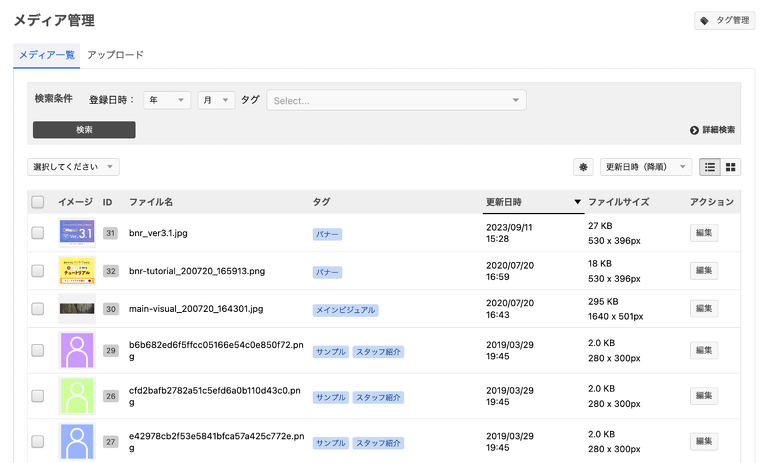This screenshot has height=463, width=768.
Task: Switch to grid thumbnail view
Action: pyautogui.click(x=731, y=167)
